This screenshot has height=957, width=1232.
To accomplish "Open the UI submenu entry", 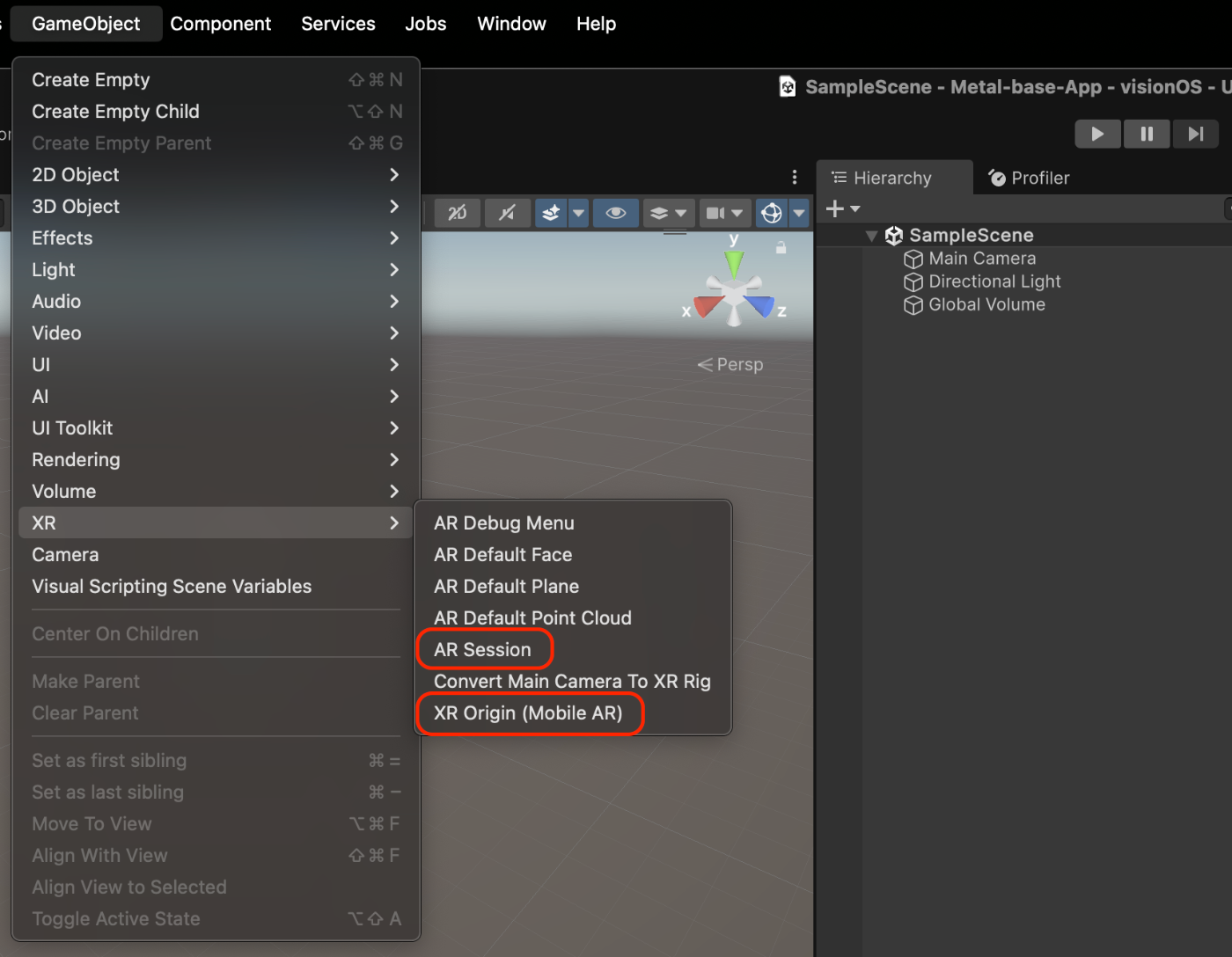I will point(216,365).
